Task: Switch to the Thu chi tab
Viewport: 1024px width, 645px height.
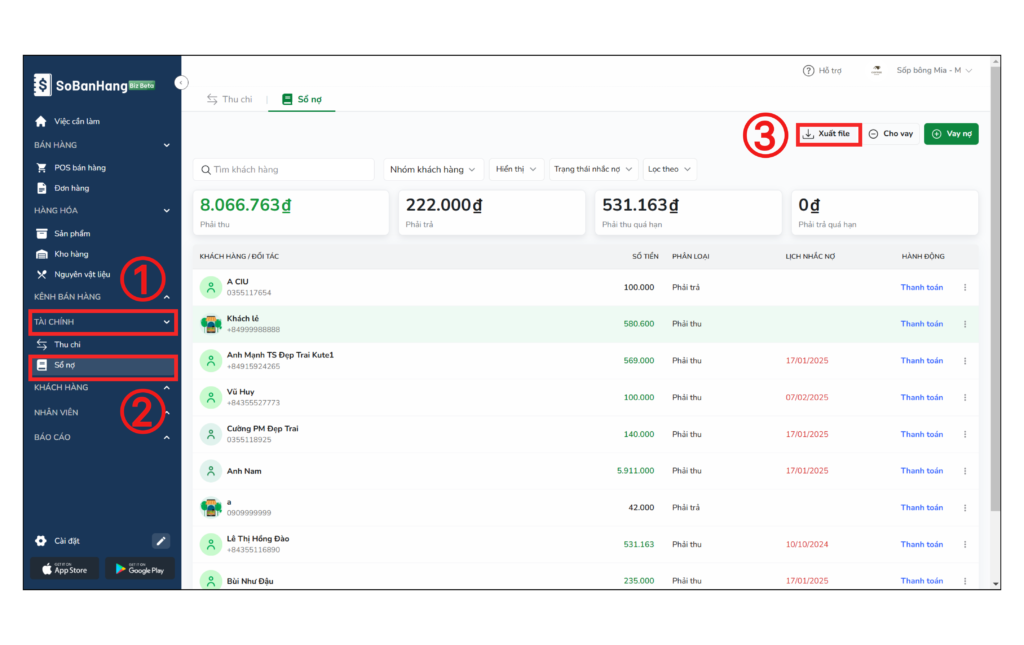Action: point(229,99)
